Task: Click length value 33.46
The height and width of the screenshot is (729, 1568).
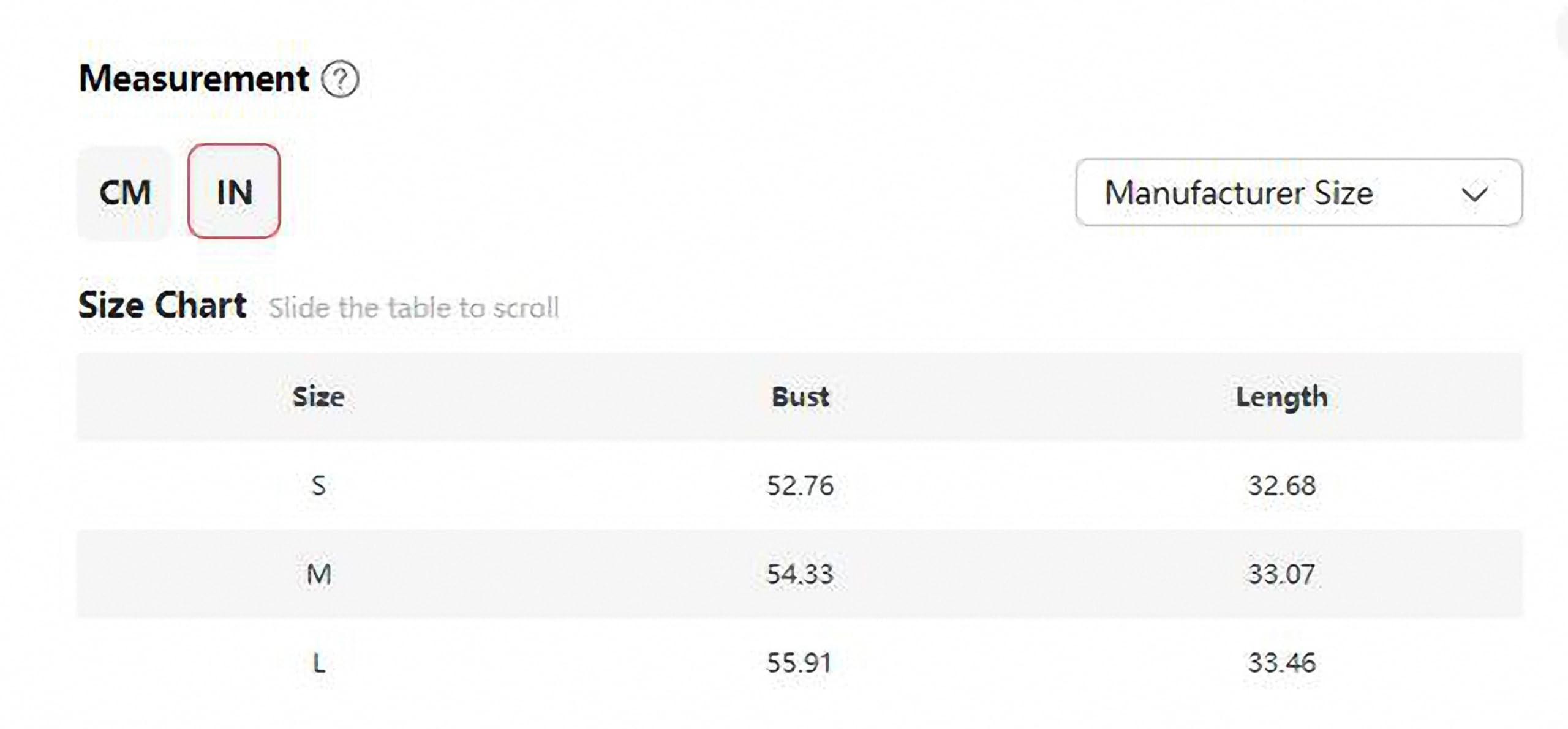Action: [x=1281, y=663]
